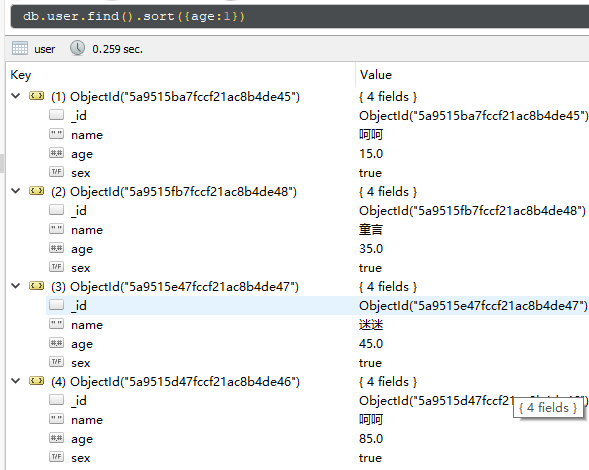Image resolution: width=589 pixels, height=470 pixels.
Task: Select the name key in record (2)
Action: (x=87, y=230)
